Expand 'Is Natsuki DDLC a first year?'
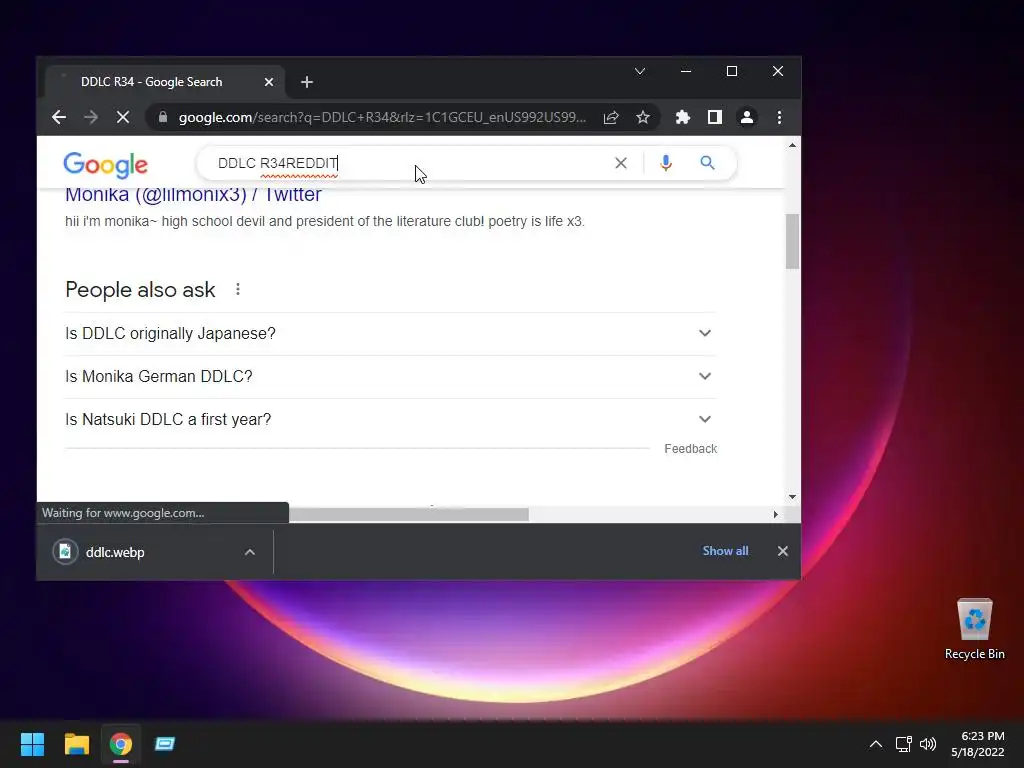Image resolution: width=1024 pixels, height=768 pixels. tap(391, 420)
